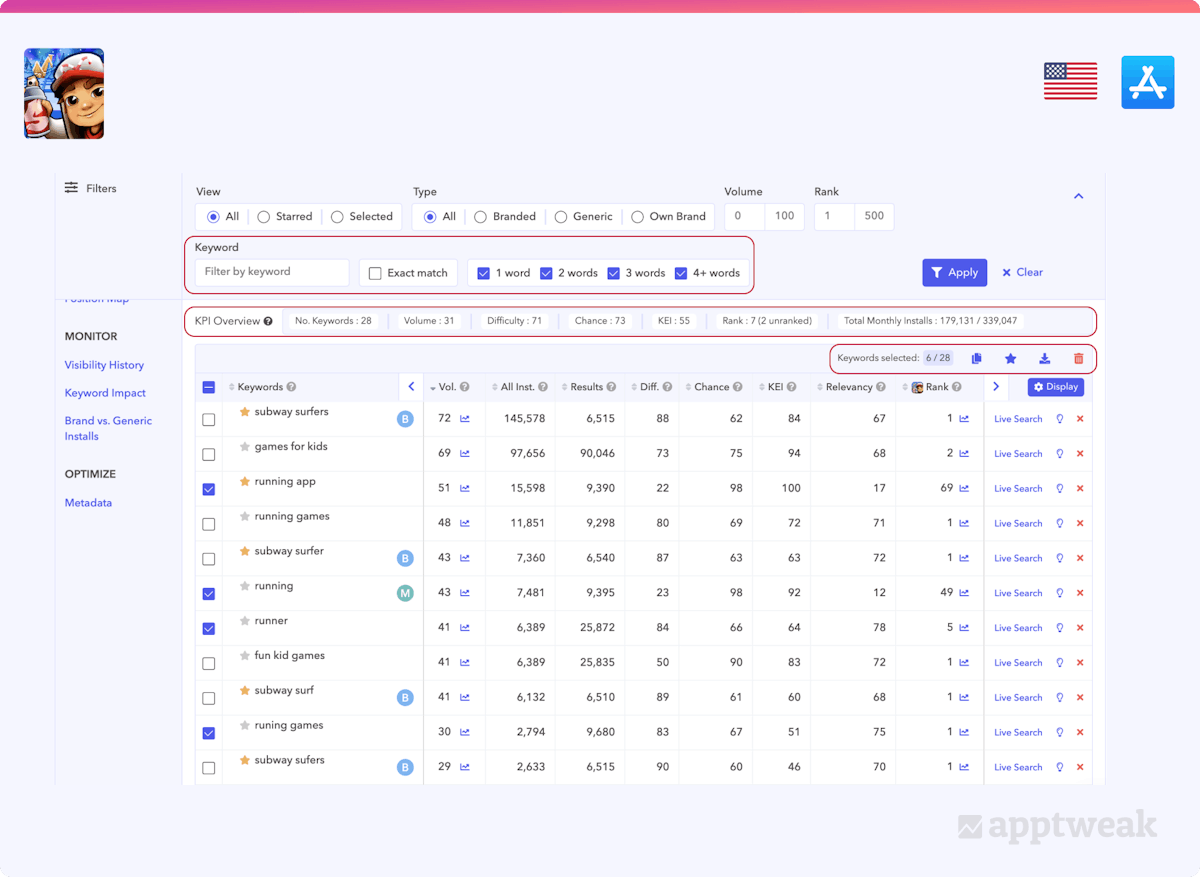This screenshot has width=1200, height=877.
Task: Open volume history chart for subway surfers
Action: [465, 419]
